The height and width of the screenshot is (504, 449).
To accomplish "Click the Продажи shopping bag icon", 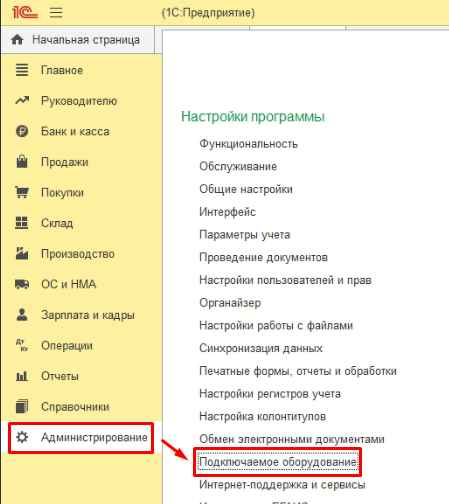I will pos(22,162).
